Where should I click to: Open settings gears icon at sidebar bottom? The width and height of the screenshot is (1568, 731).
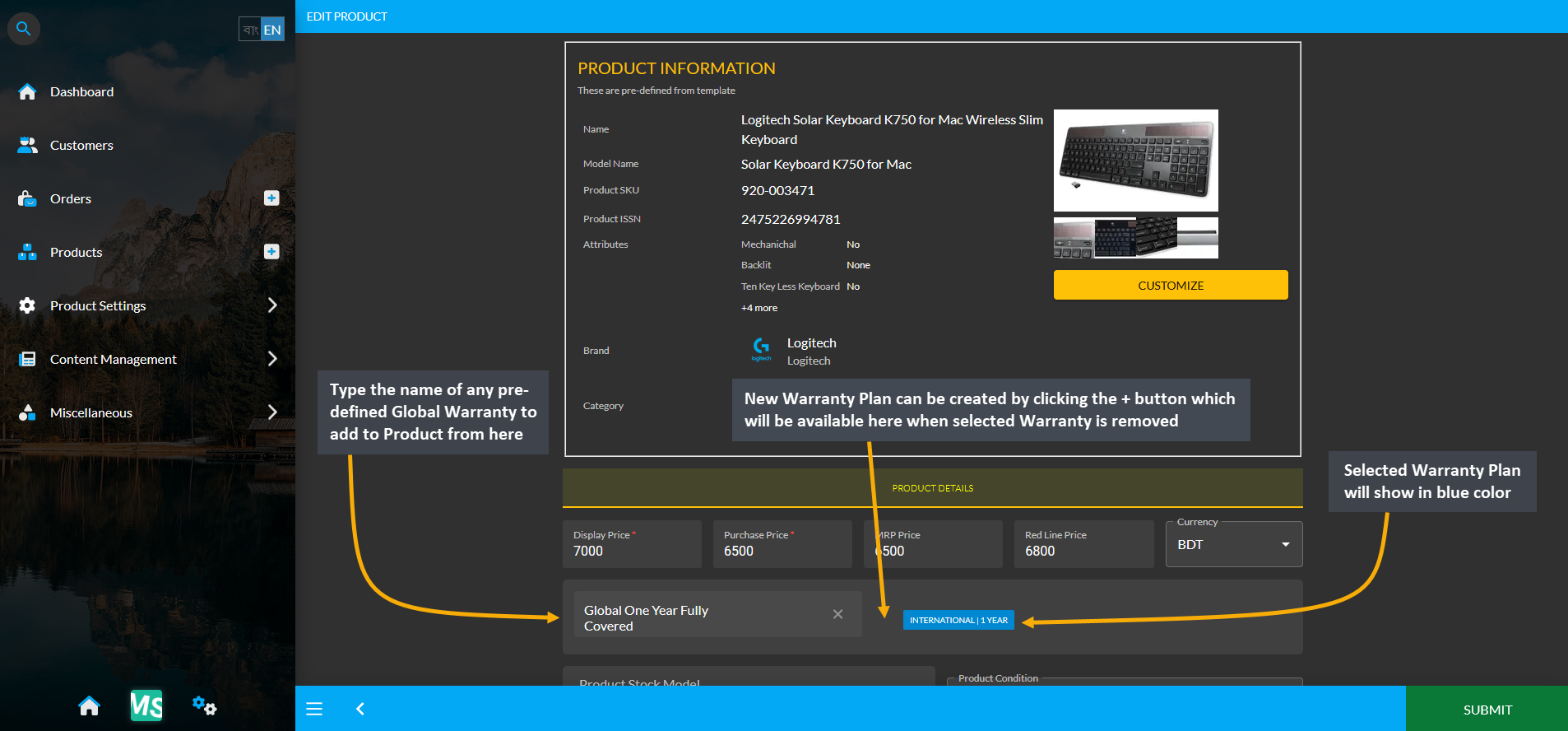coord(204,705)
